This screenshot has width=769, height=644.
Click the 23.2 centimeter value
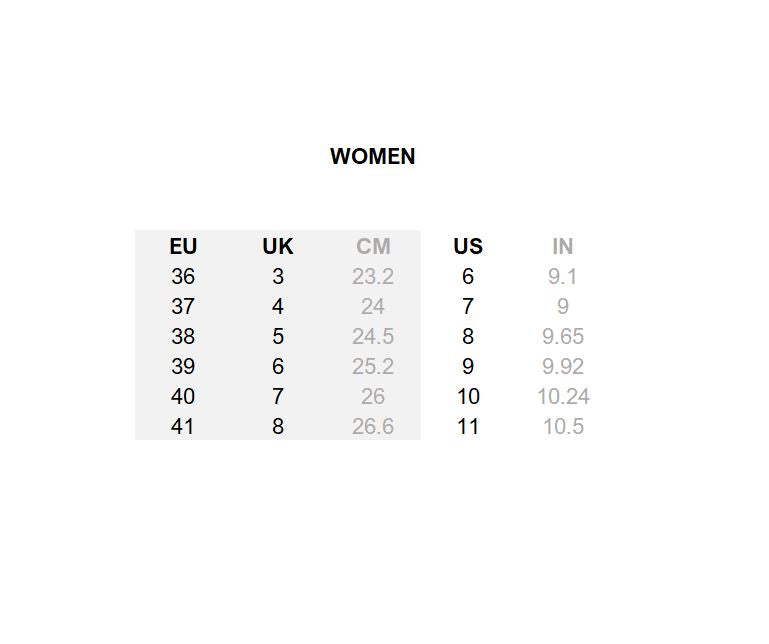coord(373,276)
